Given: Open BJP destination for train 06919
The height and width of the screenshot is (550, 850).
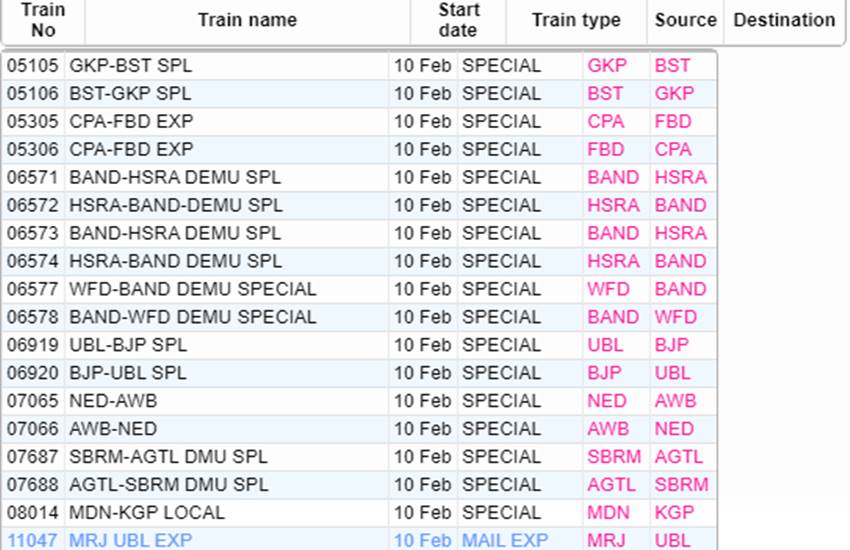Looking at the screenshot, I should pos(671,345).
